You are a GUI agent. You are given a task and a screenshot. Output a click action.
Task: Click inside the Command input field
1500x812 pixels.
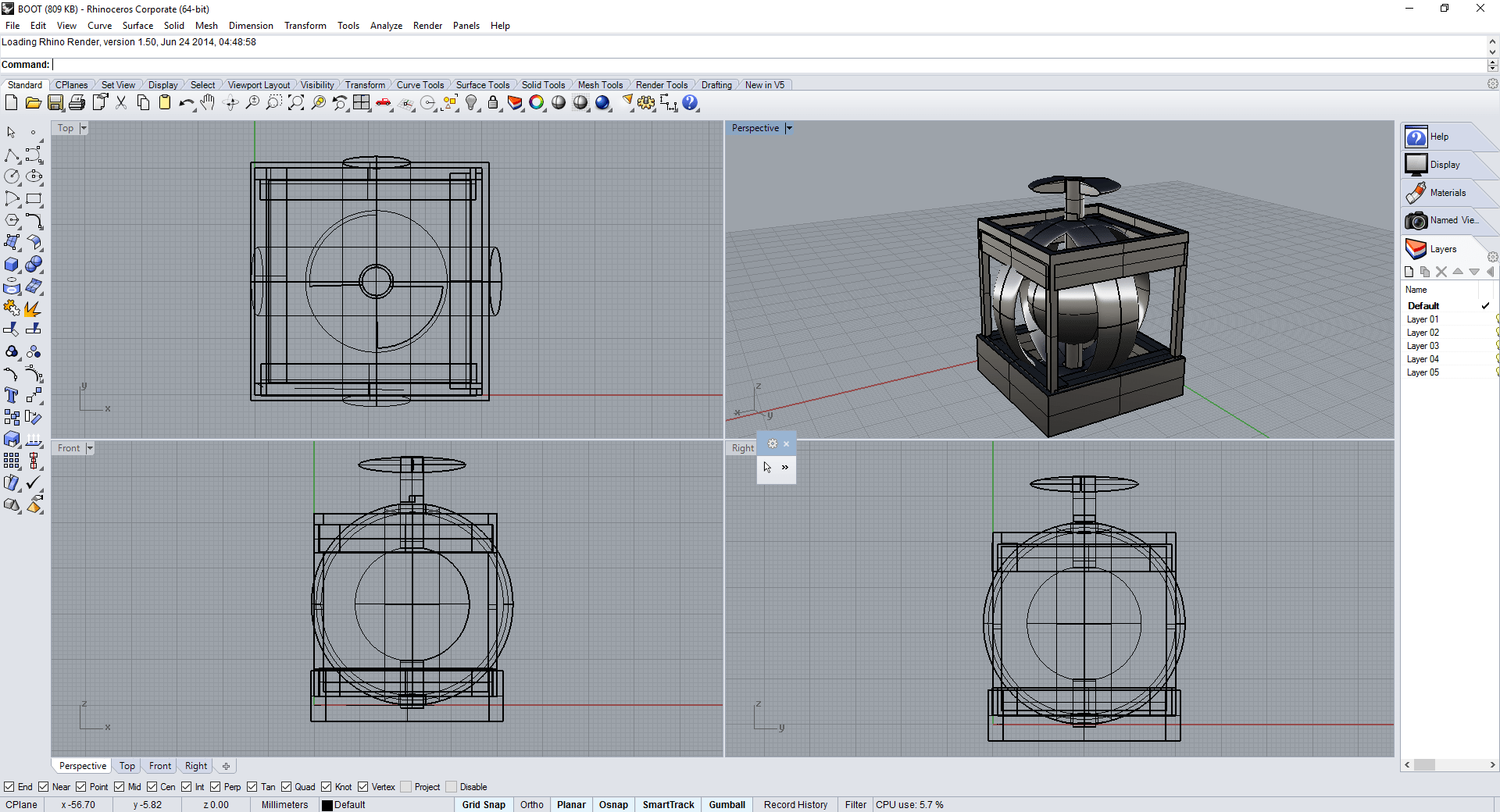pos(769,65)
